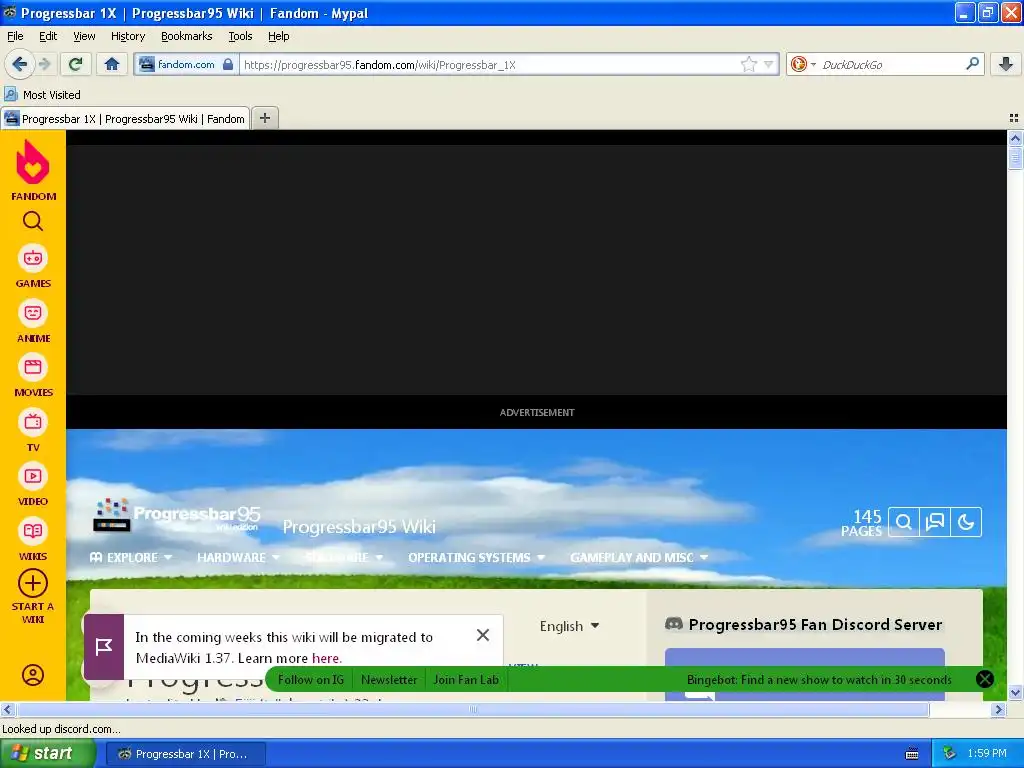
Task: Open the Anime section icon
Action: [33, 313]
